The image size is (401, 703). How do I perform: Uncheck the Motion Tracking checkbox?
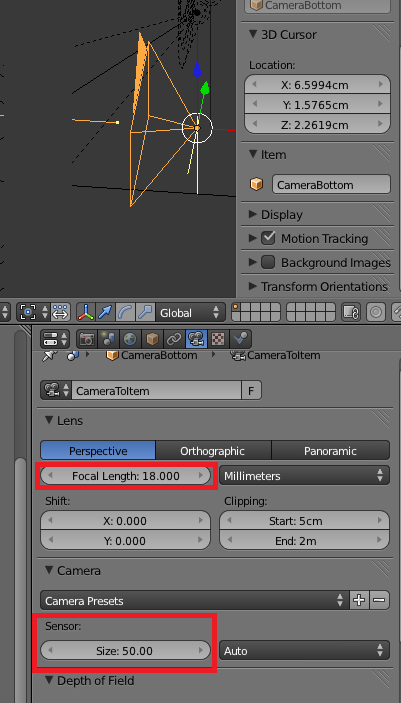coord(268,238)
